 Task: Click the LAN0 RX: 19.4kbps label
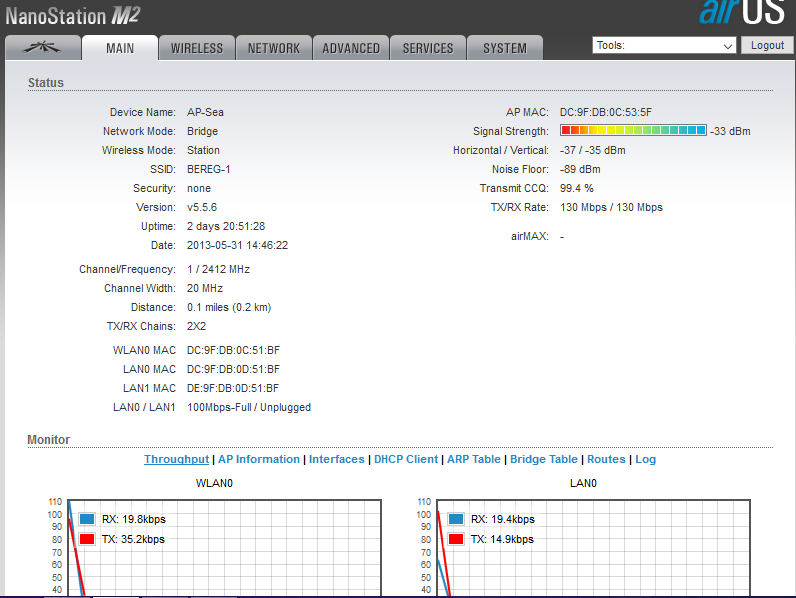pos(503,519)
